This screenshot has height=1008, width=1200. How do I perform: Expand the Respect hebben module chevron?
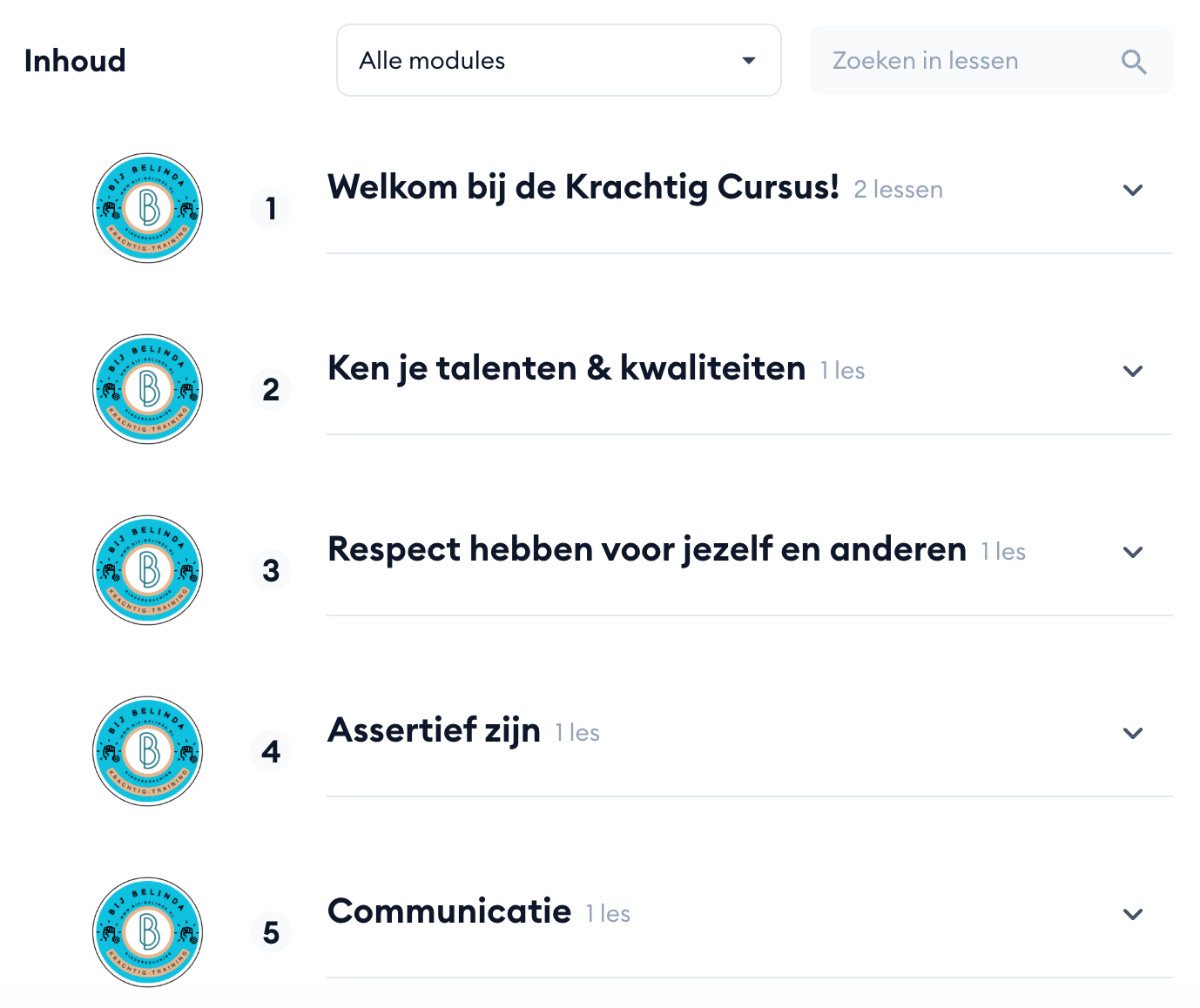coord(1132,552)
